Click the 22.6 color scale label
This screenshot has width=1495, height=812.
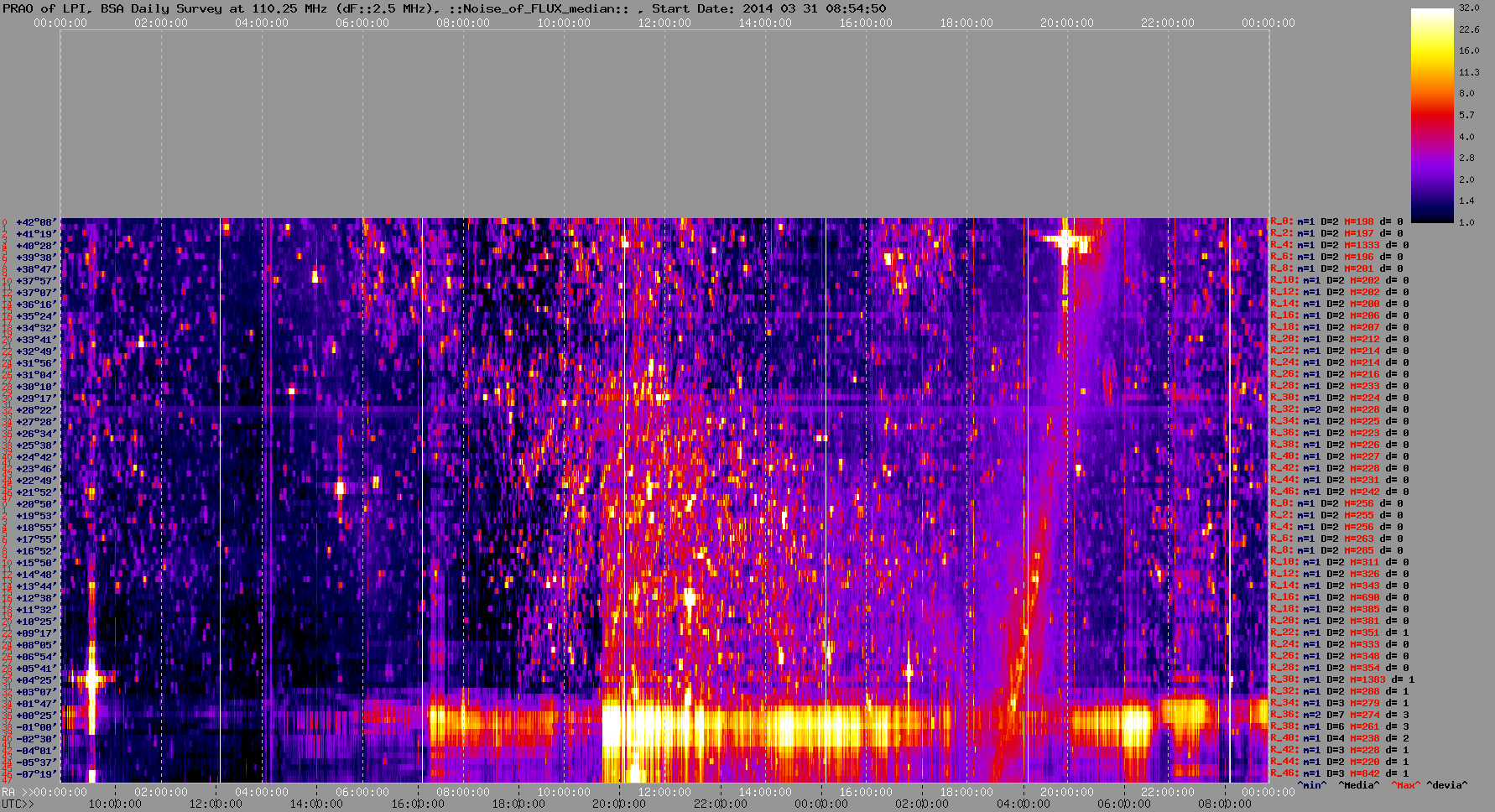click(1469, 29)
